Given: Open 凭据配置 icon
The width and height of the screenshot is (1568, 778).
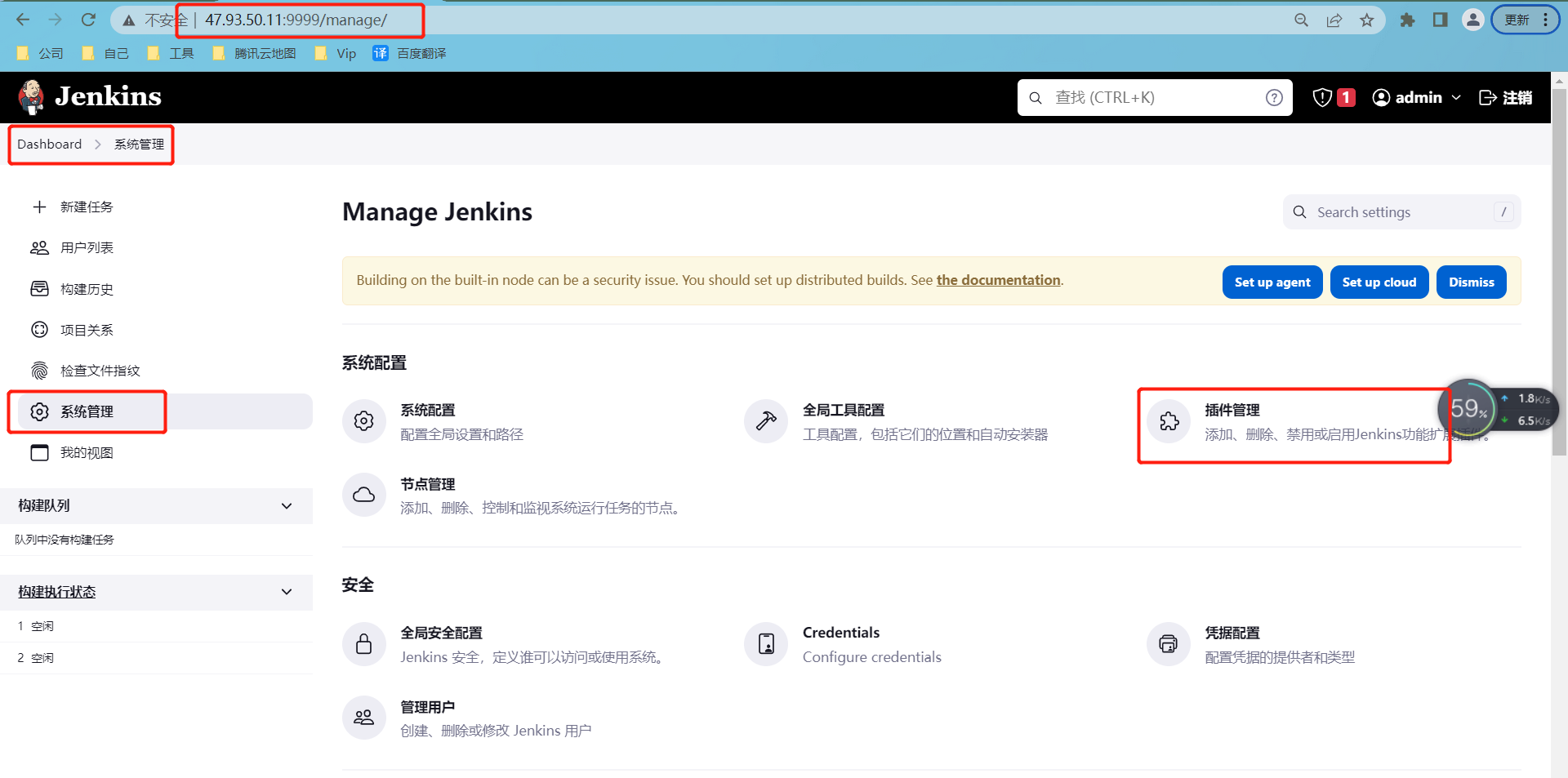Looking at the screenshot, I should [x=1169, y=644].
